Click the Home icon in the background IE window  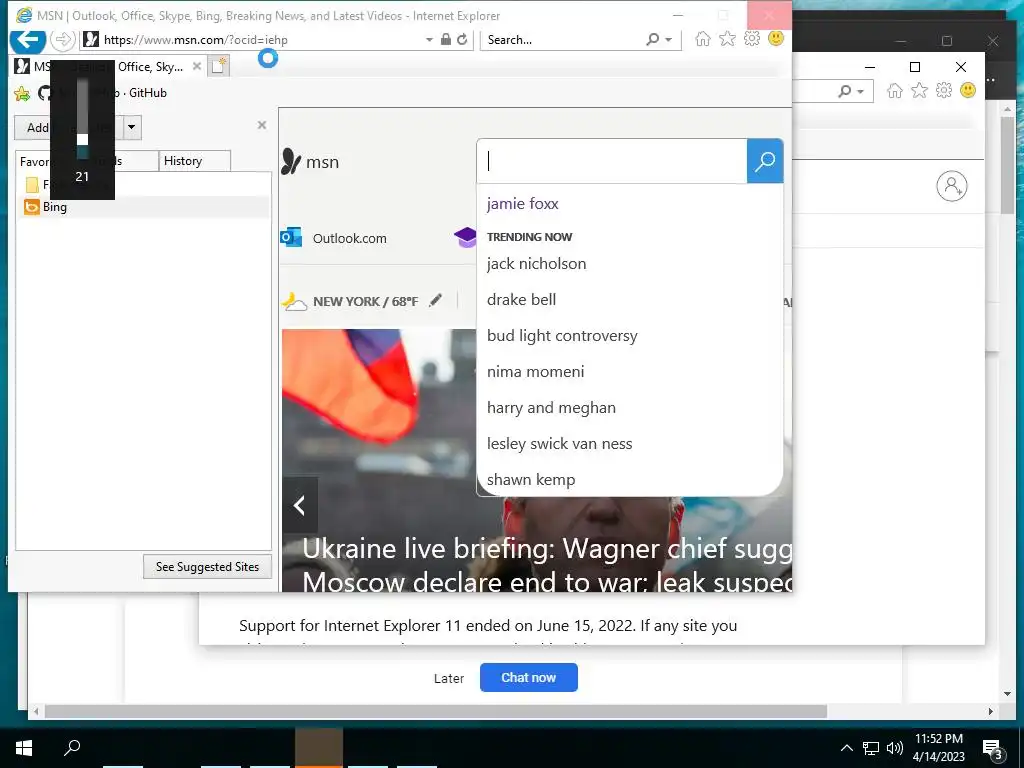tap(895, 91)
